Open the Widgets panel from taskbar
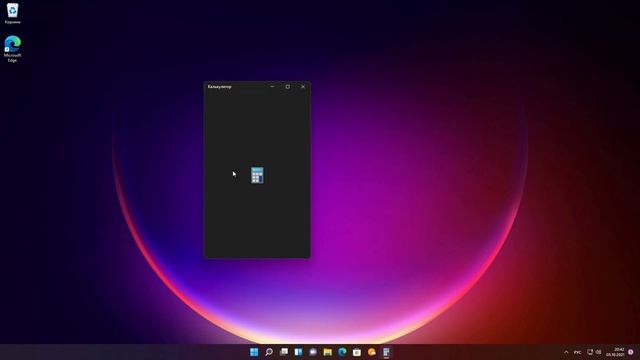Screen dimensions: 640x360 (x=298, y=352)
